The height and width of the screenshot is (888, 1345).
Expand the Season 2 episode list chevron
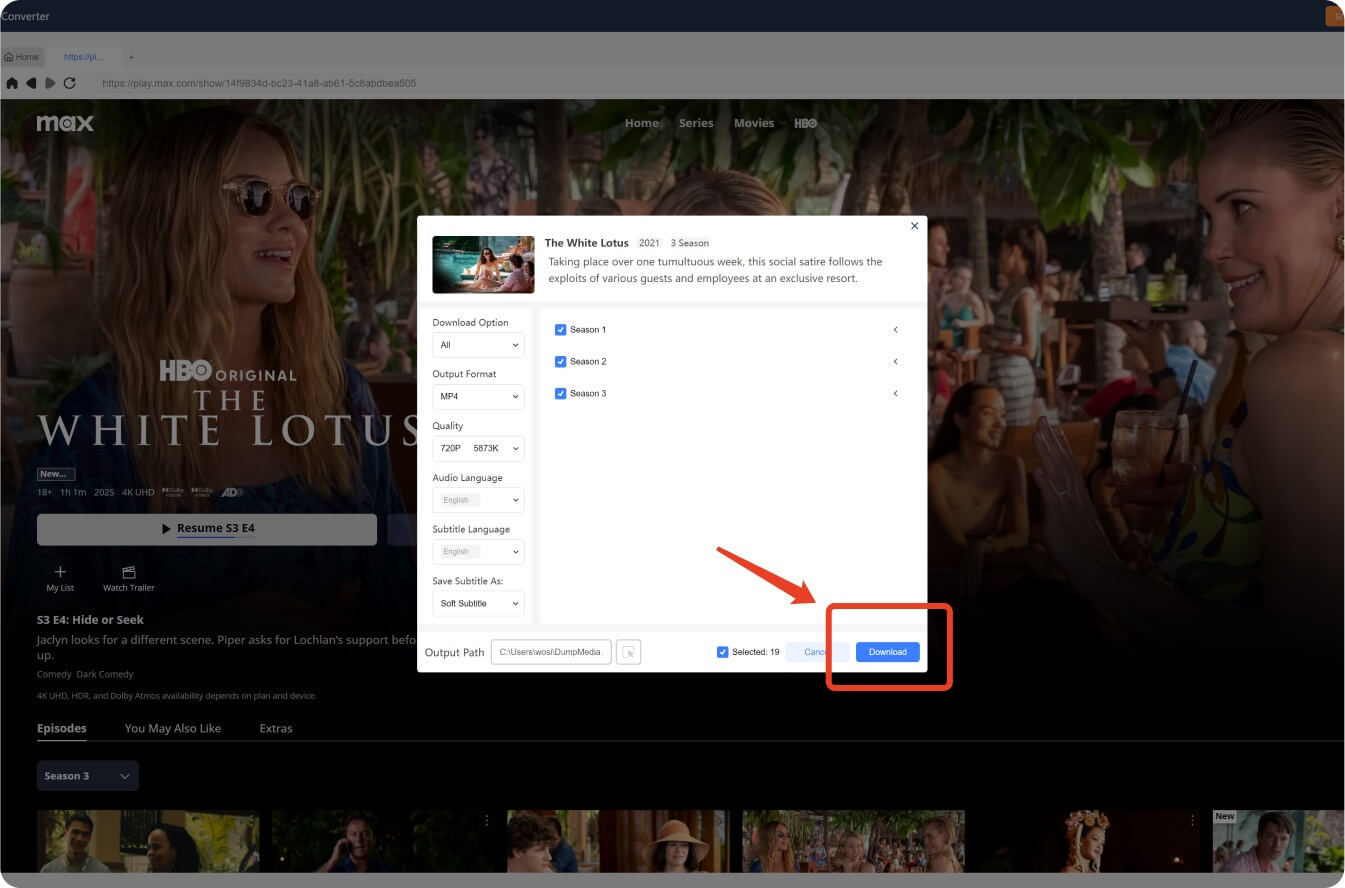895,362
